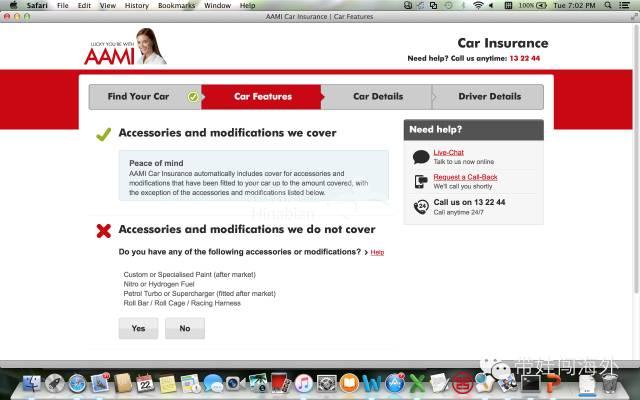Viewport: 640px width, 400px height.
Task: Open the History menu
Action: pyautogui.click(x=136, y=5)
